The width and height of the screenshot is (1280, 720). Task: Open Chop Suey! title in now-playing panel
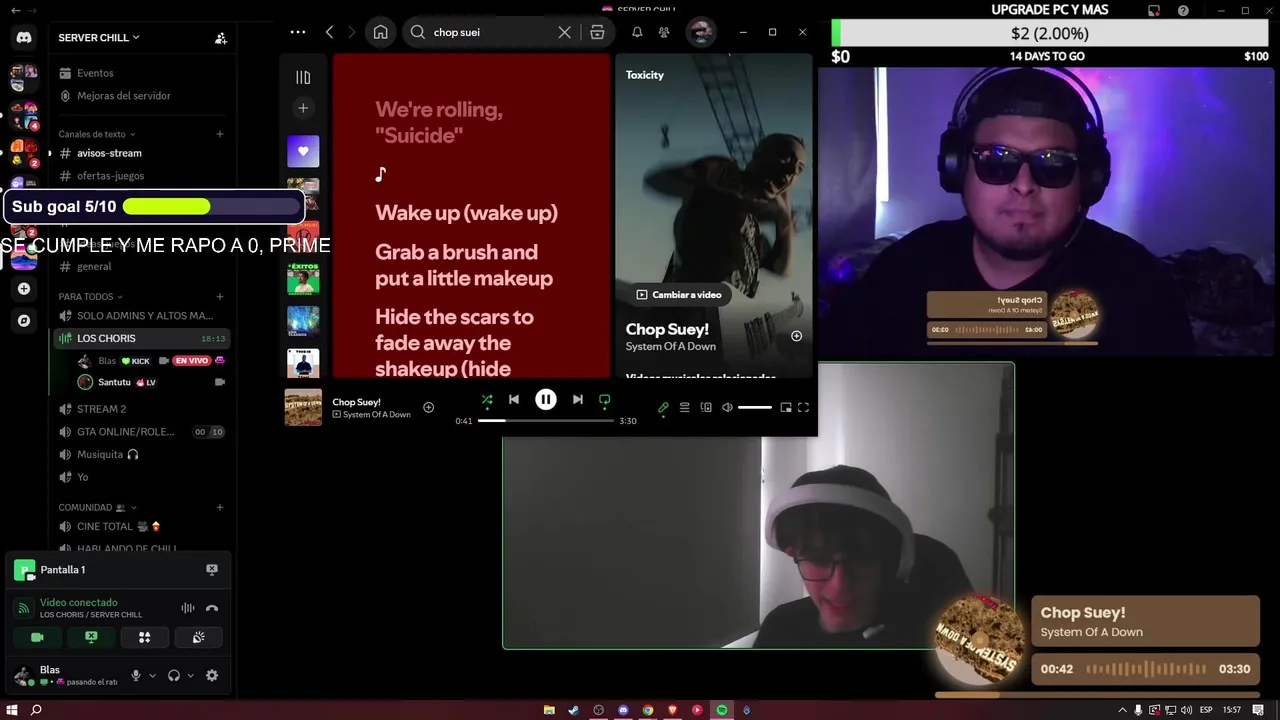(667, 329)
